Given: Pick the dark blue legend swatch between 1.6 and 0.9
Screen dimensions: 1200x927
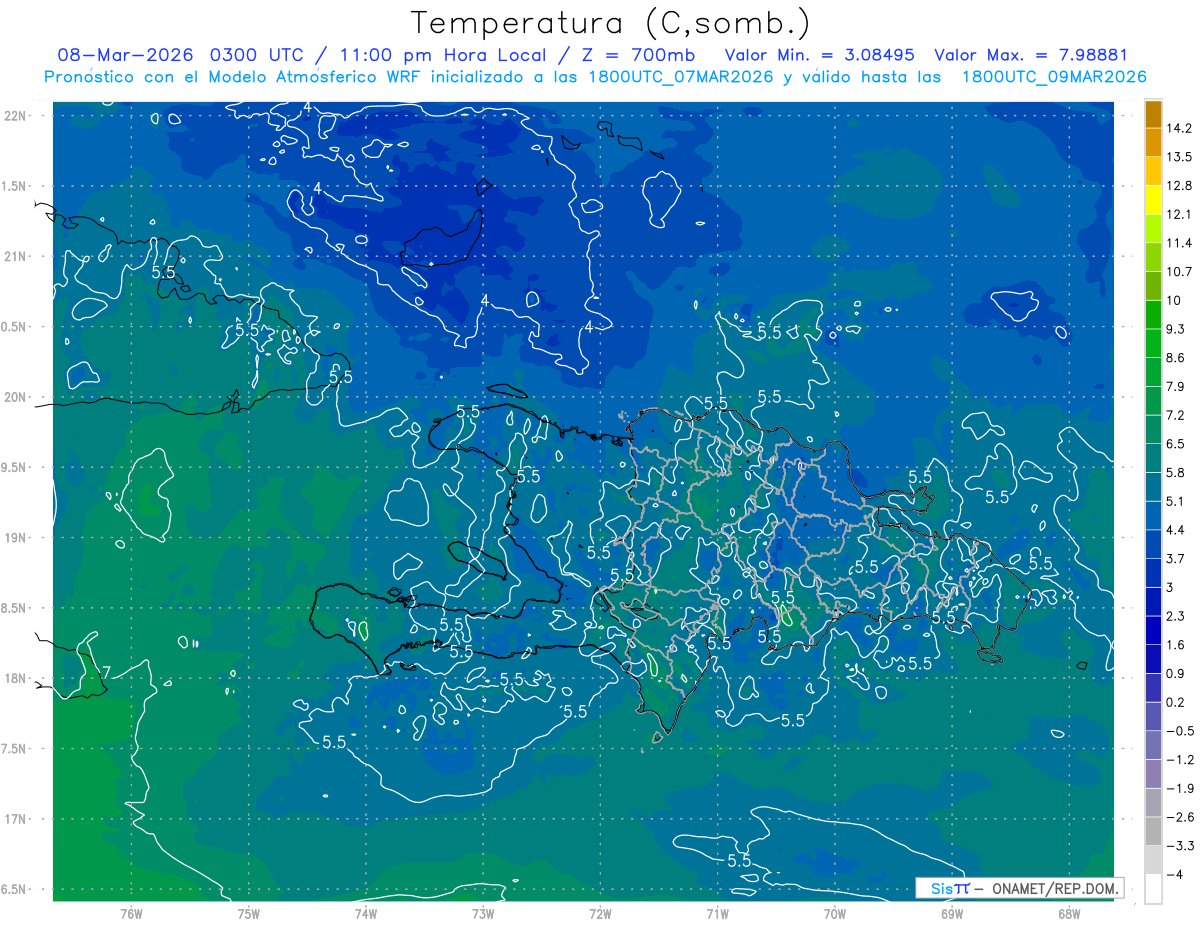Looking at the screenshot, I should click(x=1153, y=660).
